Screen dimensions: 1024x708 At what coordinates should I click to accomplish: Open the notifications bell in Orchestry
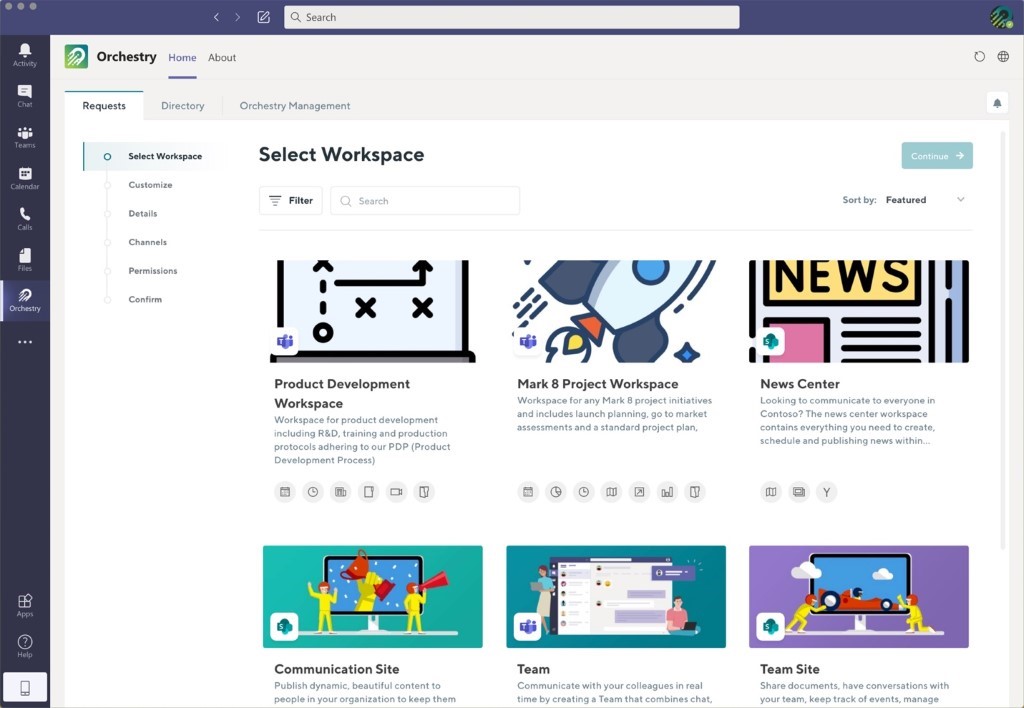(997, 103)
